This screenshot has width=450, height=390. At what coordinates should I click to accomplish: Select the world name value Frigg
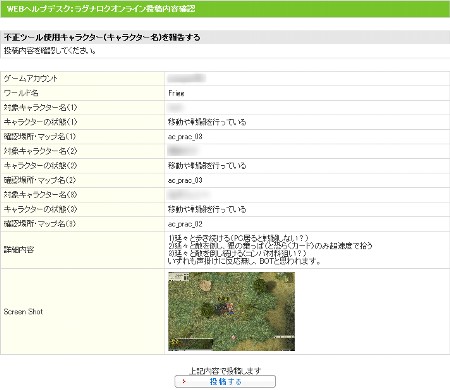(x=176, y=93)
